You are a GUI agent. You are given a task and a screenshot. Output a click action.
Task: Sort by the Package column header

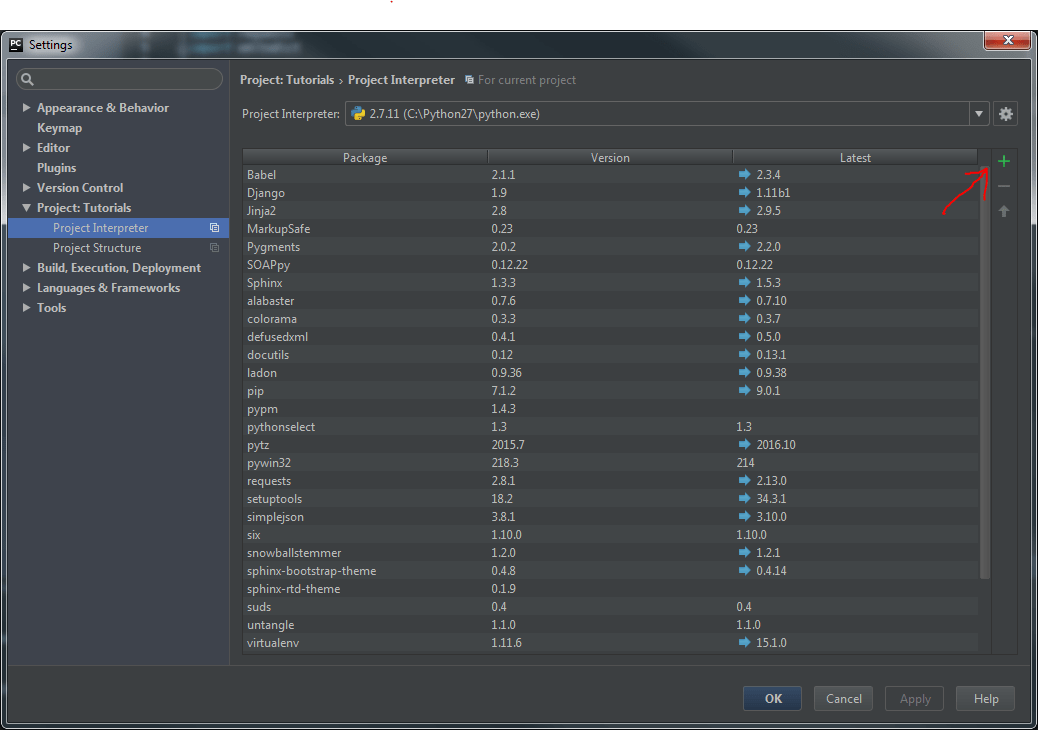point(365,158)
